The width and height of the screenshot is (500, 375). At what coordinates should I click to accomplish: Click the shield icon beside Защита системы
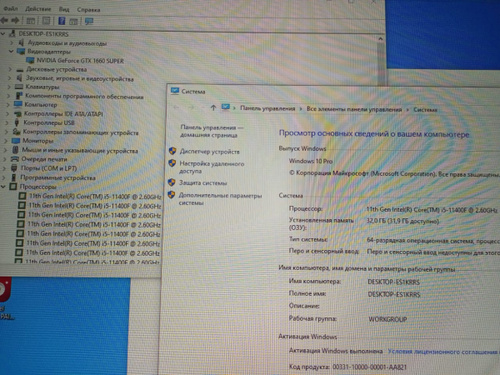(x=172, y=182)
